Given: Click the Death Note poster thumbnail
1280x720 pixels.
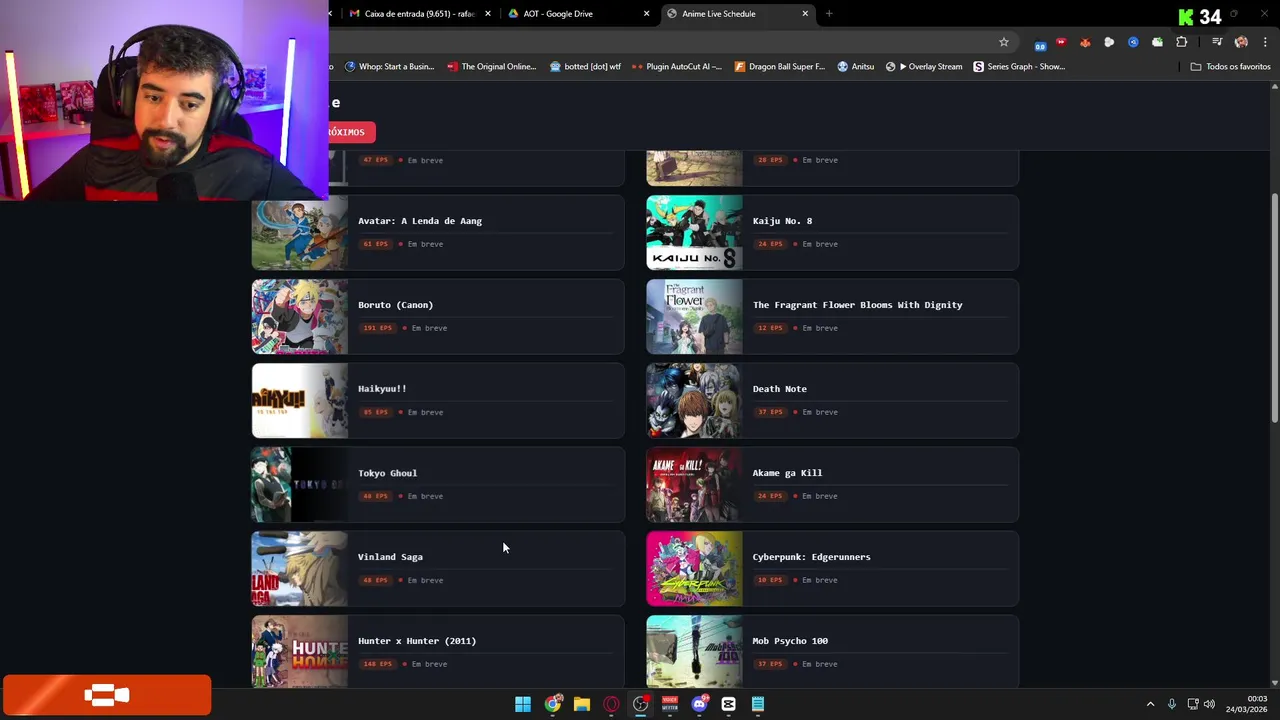Looking at the screenshot, I should click(694, 401).
